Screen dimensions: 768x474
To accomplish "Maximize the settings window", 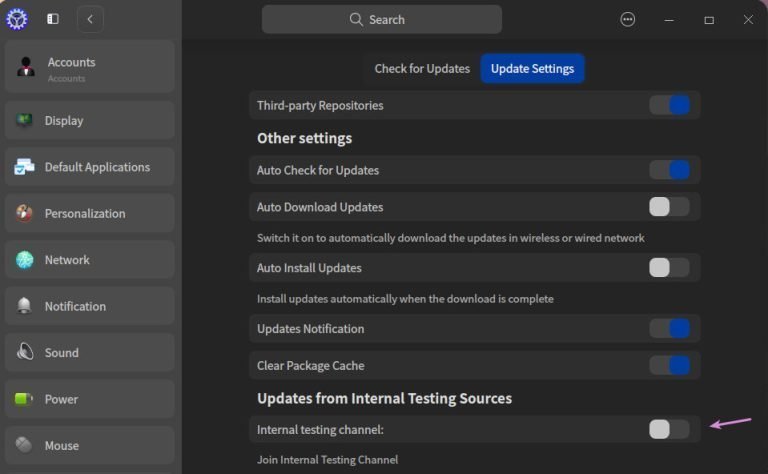I will (709, 20).
